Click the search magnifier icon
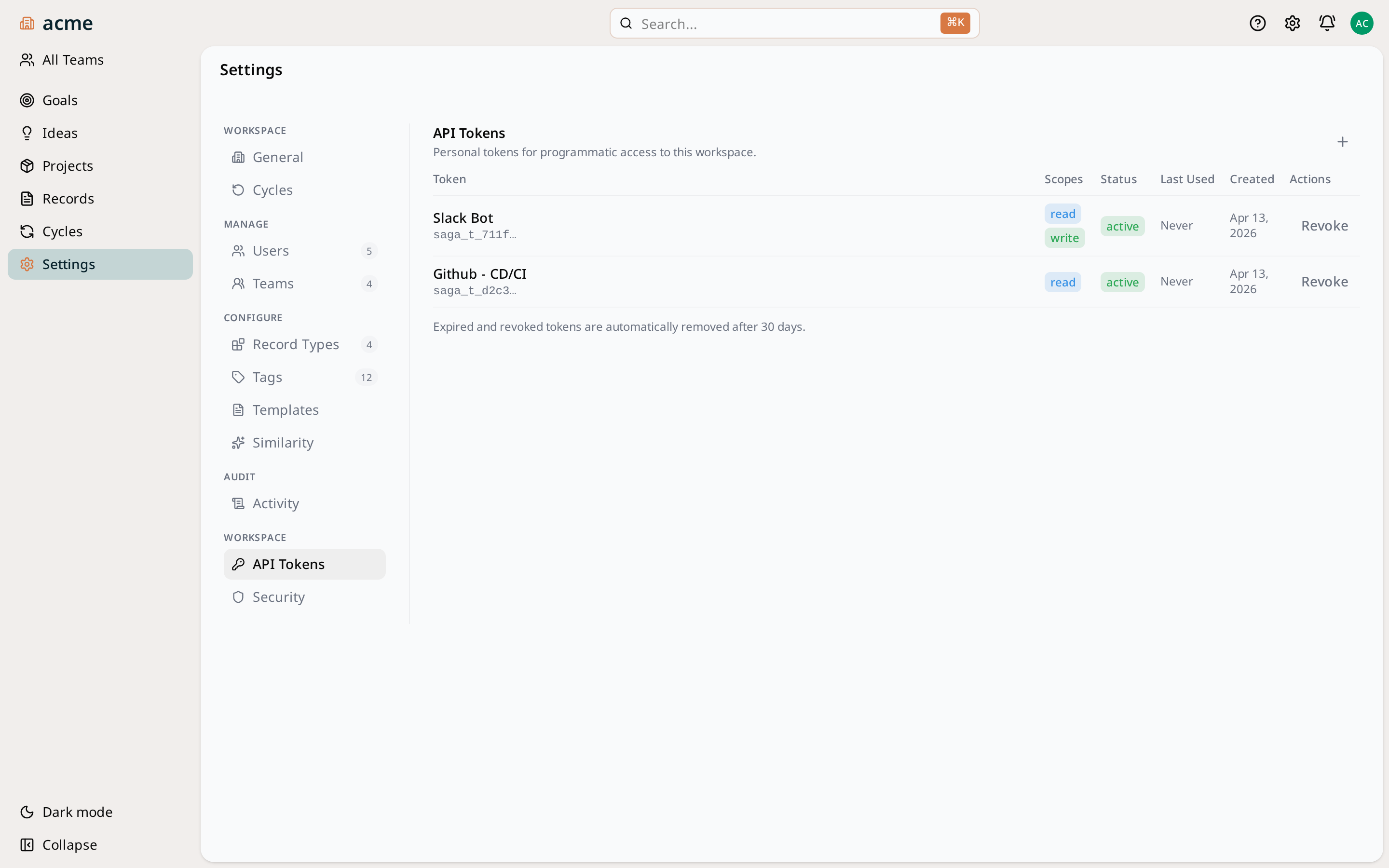Viewport: 1389px width, 868px height. click(626, 24)
